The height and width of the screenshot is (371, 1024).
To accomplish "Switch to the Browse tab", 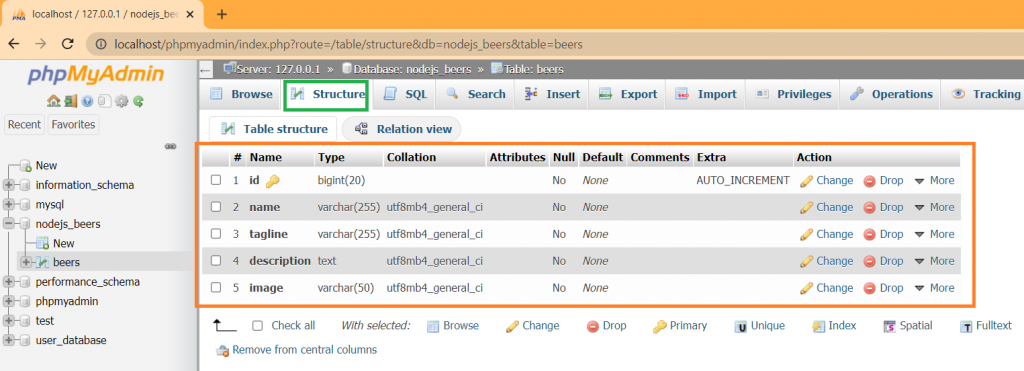I will 241,94.
